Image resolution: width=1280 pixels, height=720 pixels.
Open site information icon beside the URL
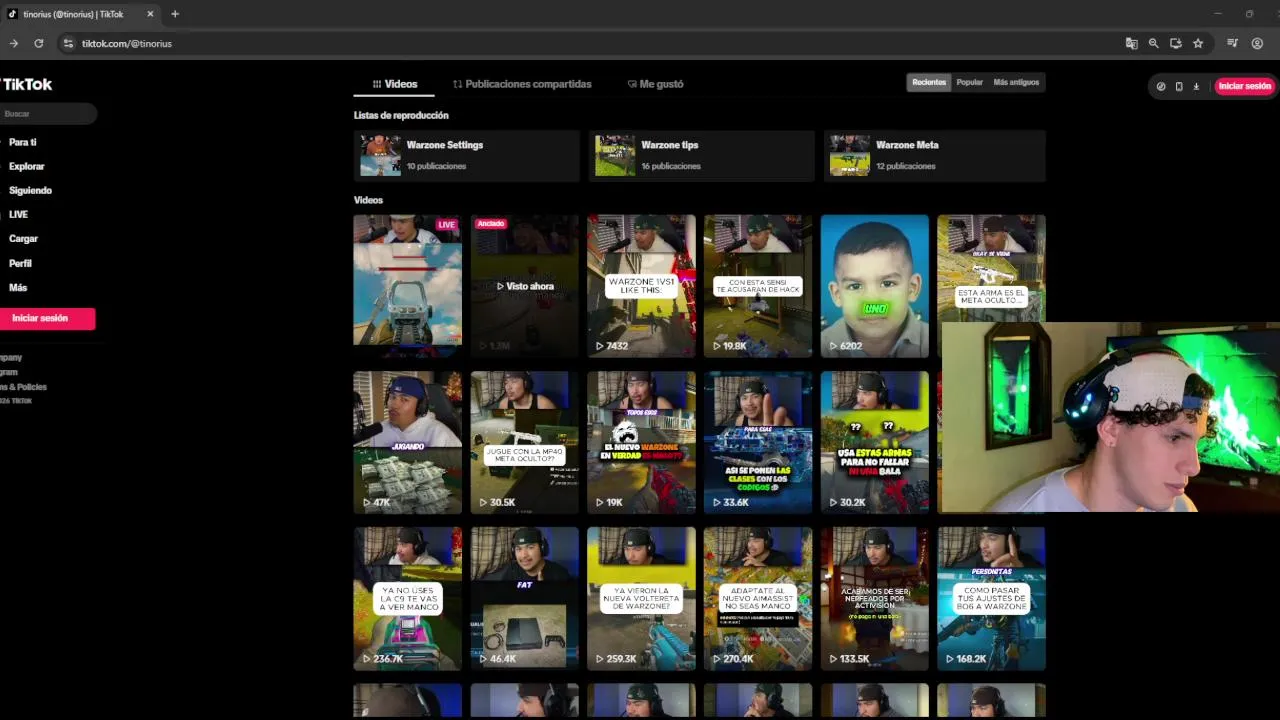coord(68,43)
